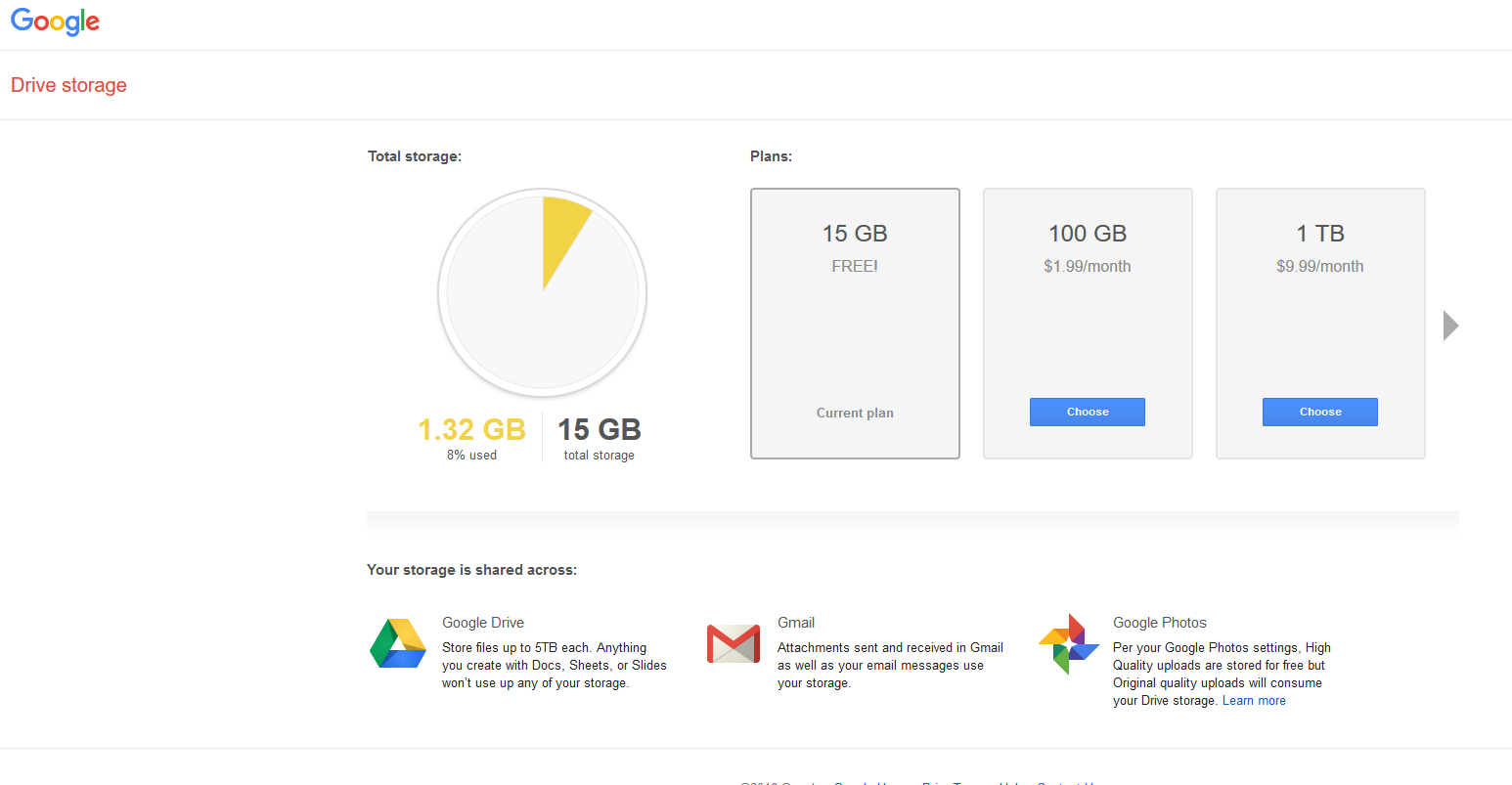1512x785 pixels.
Task: Show more plans with the right arrow
Action: 1450,326
